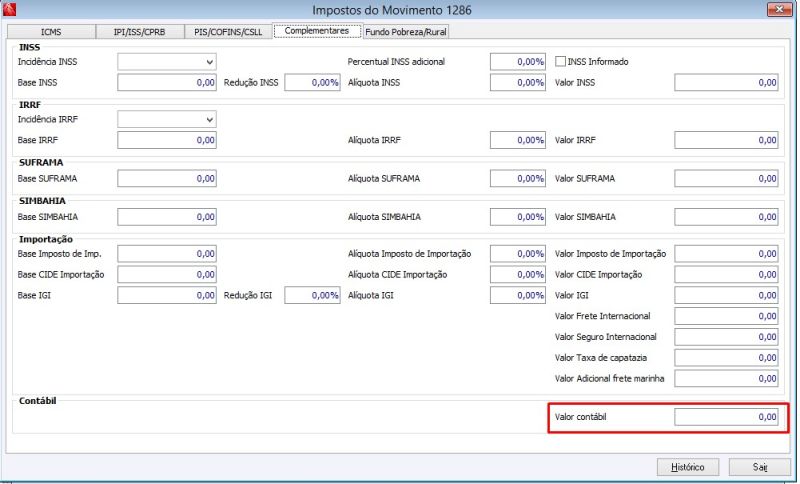The height and width of the screenshot is (484, 800).
Task: Focus the Valor Seguro Internacional field
Action: point(727,337)
